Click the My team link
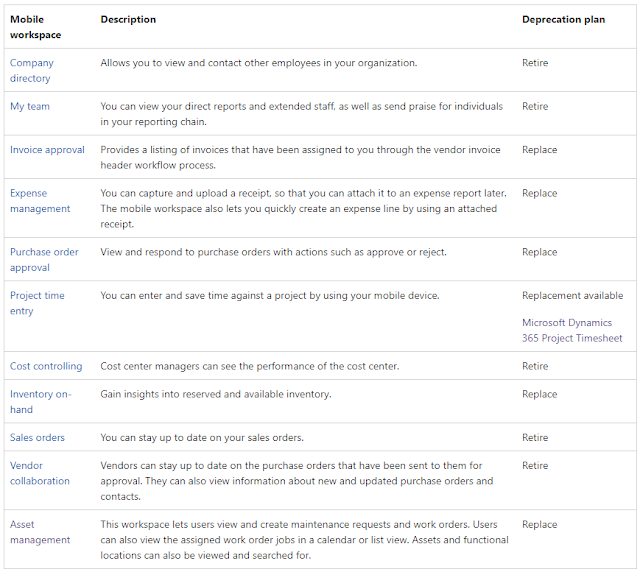This screenshot has width=640, height=572. 29,106
